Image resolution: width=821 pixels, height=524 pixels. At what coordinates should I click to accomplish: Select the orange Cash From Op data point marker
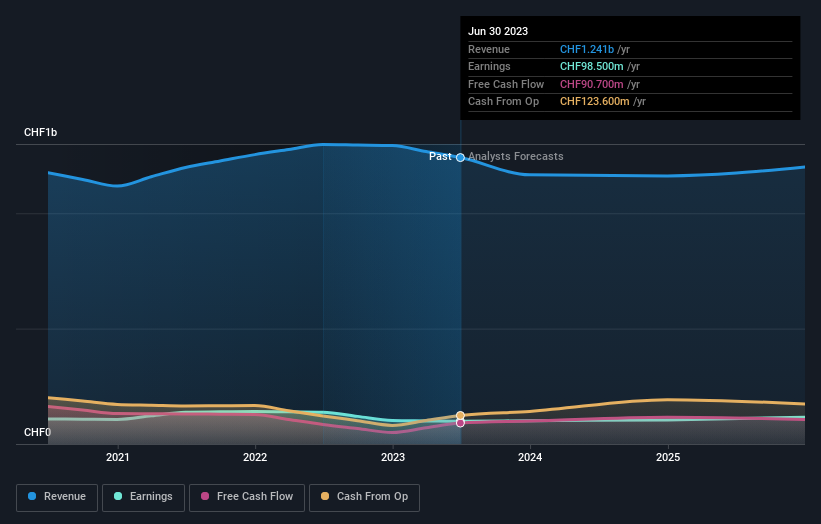[x=460, y=416]
